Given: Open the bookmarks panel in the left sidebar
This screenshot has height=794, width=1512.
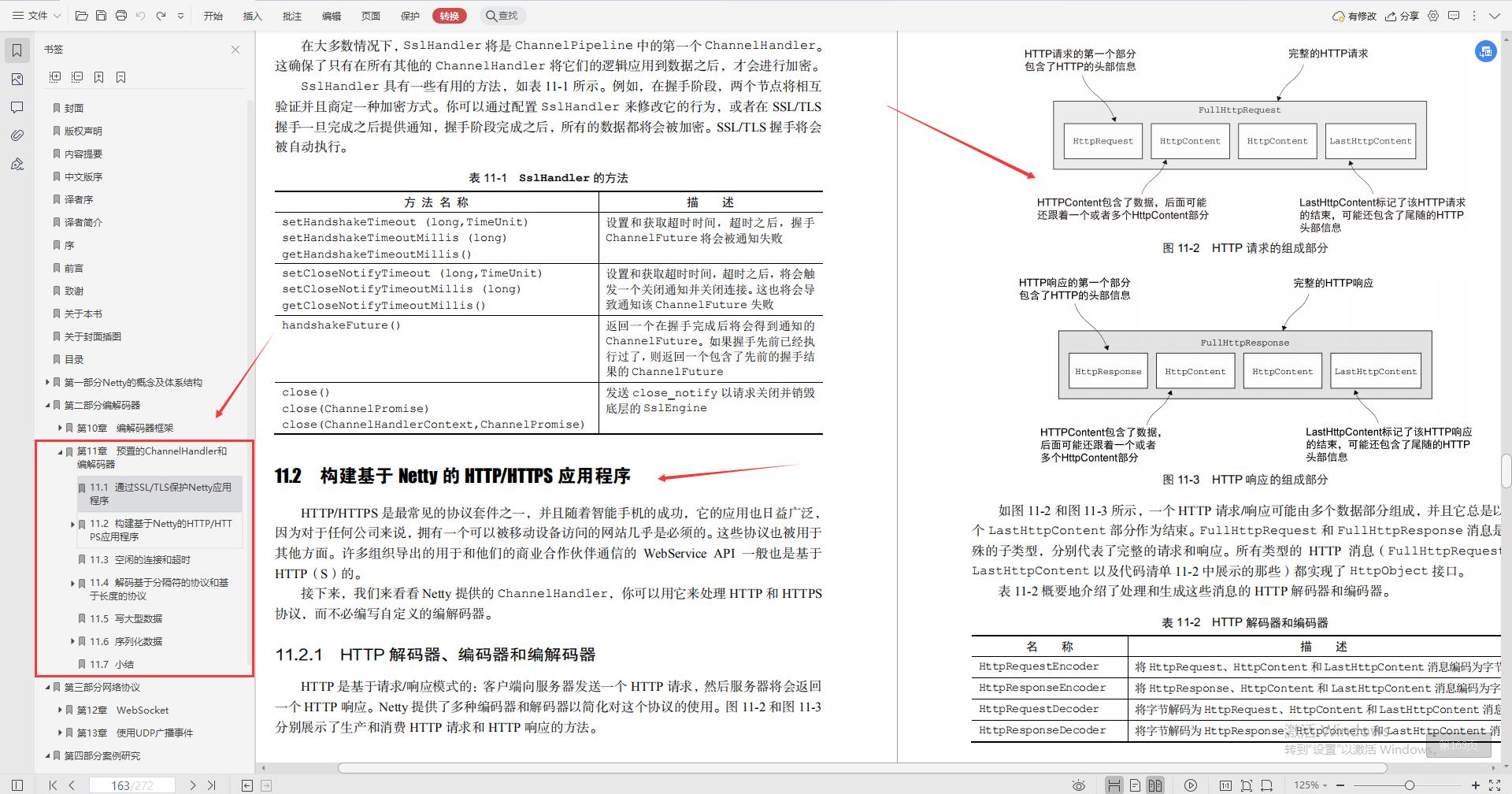Looking at the screenshot, I should 17,49.
